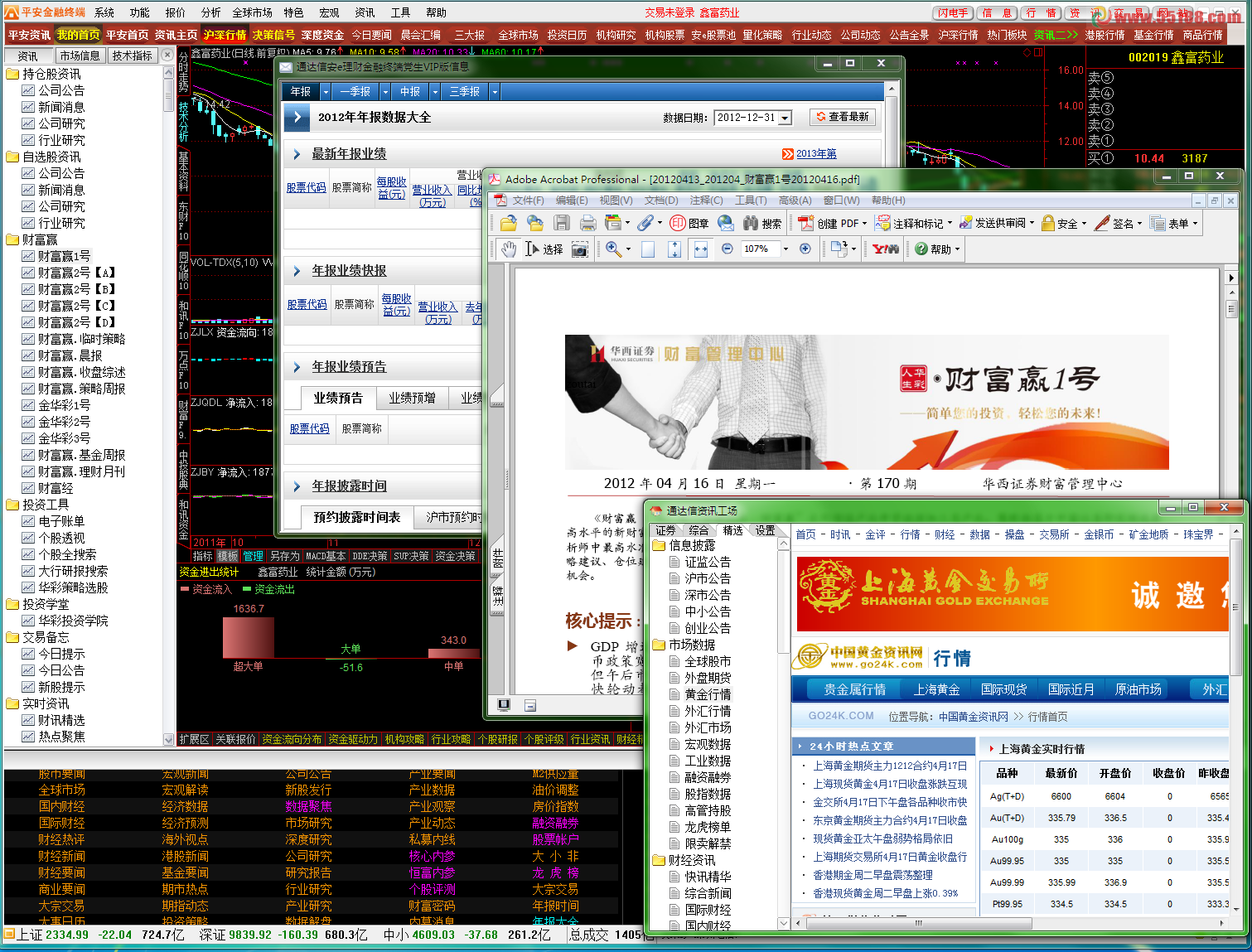This screenshot has width=1252, height=952.
Task: Click the Save disk icon in Acrobat toolbar
Action: pos(562,223)
